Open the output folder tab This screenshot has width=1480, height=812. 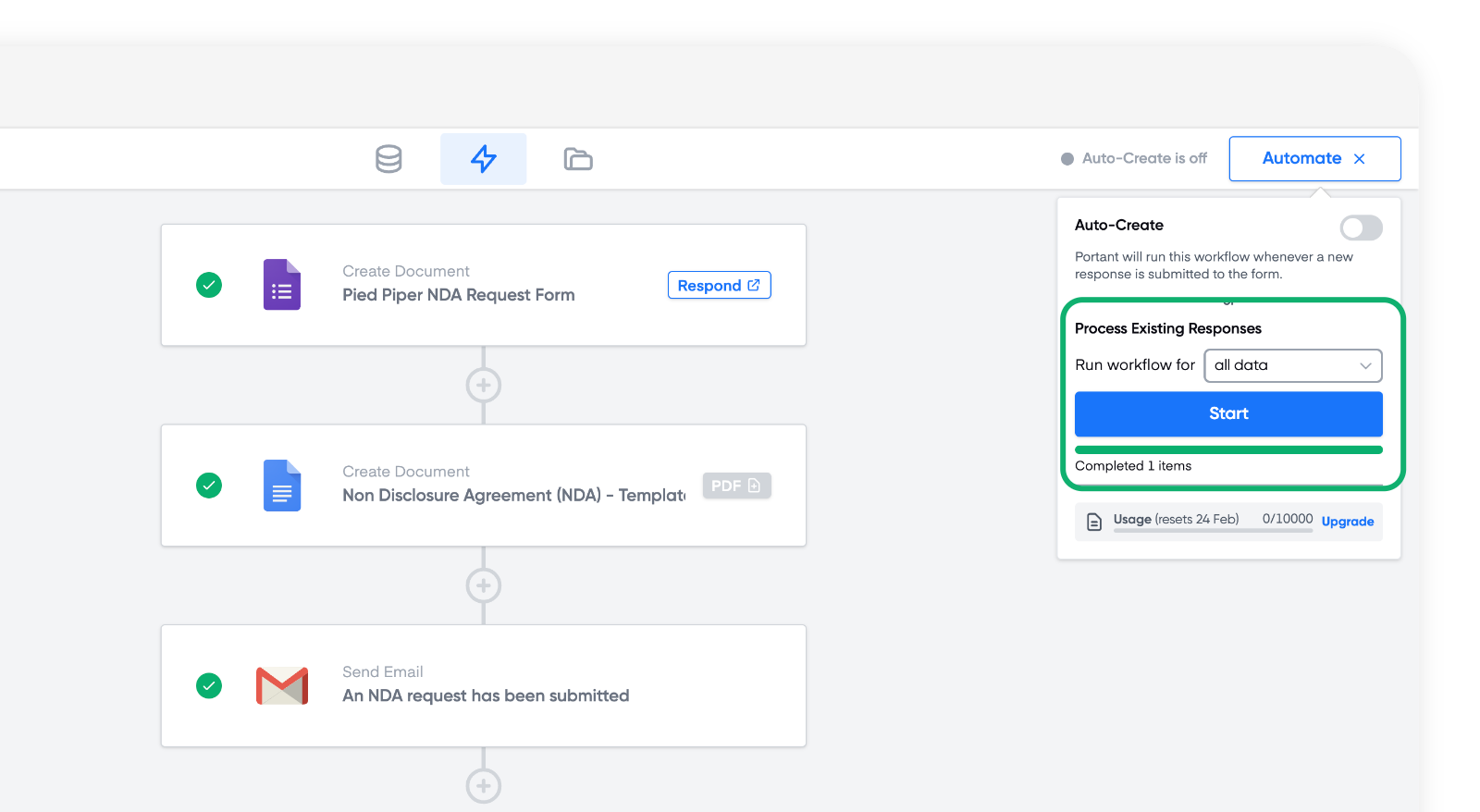tap(578, 159)
